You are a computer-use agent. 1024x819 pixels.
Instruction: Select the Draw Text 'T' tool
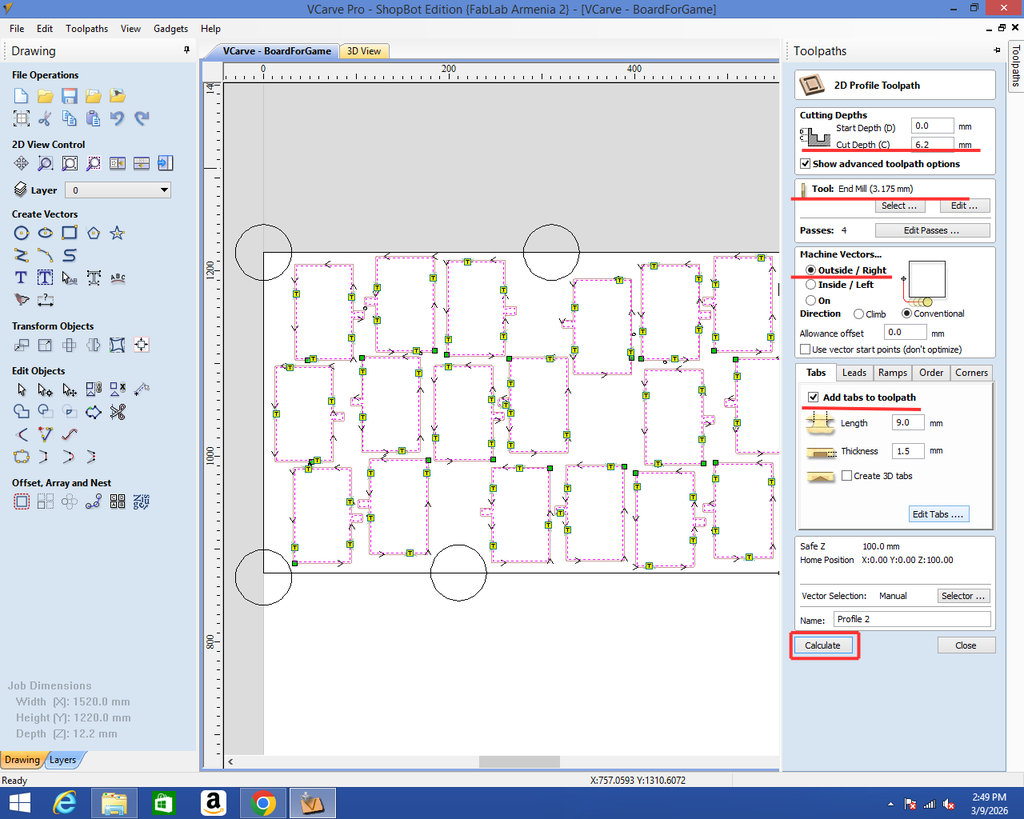(21, 278)
